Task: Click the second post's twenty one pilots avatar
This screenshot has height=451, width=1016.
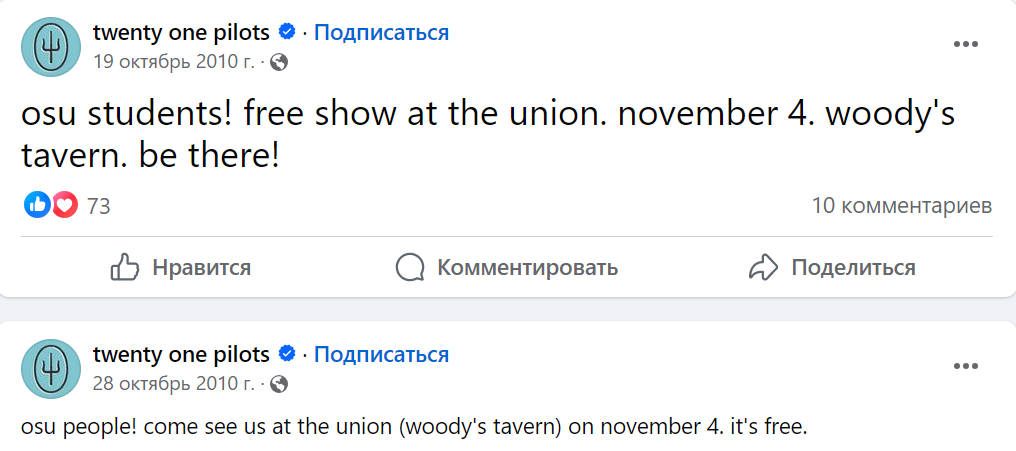Action: click(51, 369)
